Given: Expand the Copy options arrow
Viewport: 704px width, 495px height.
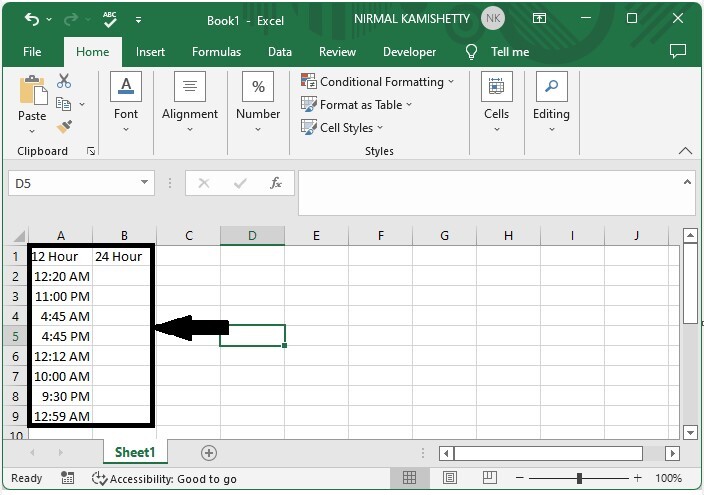Looking at the screenshot, I should pos(82,104).
